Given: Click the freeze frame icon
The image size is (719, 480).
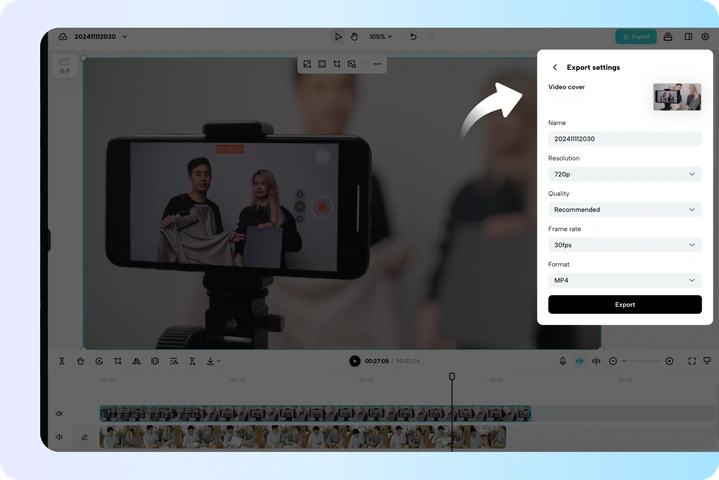Looking at the screenshot, I should pyautogui.click(x=155, y=361).
